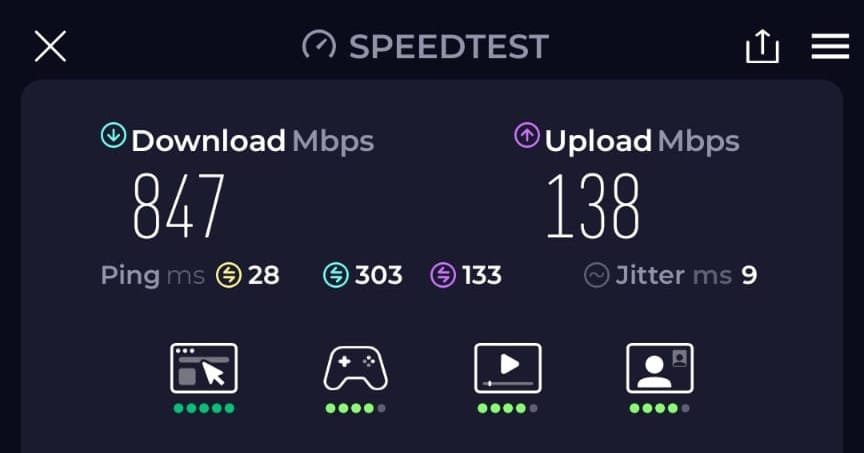Tap the five-dot rating under web browsing
Image resolution: width=864 pixels, height=453 pixels.
click(x=204, y=408)
